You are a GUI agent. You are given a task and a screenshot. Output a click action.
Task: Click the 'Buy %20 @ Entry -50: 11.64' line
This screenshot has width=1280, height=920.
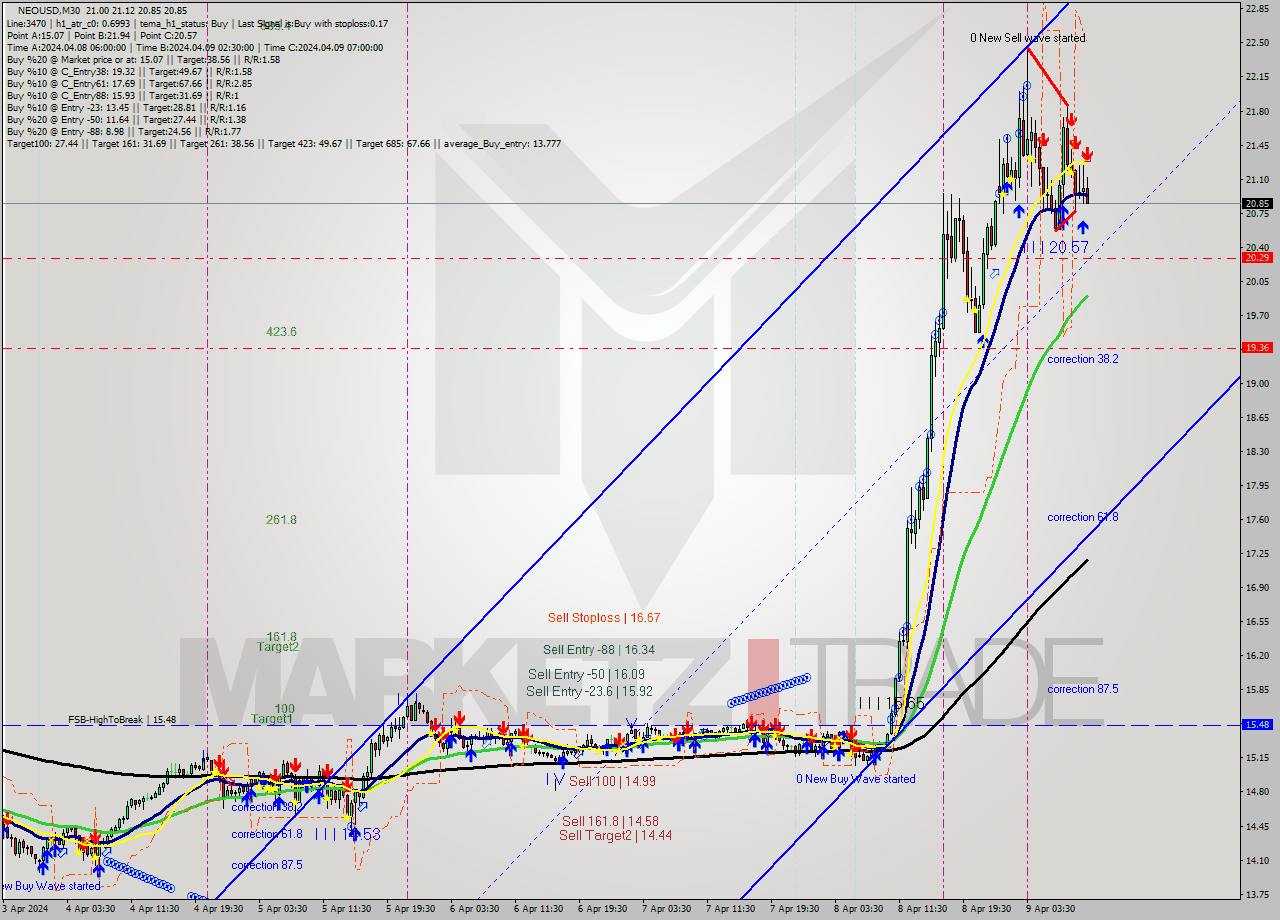[126, 119]
